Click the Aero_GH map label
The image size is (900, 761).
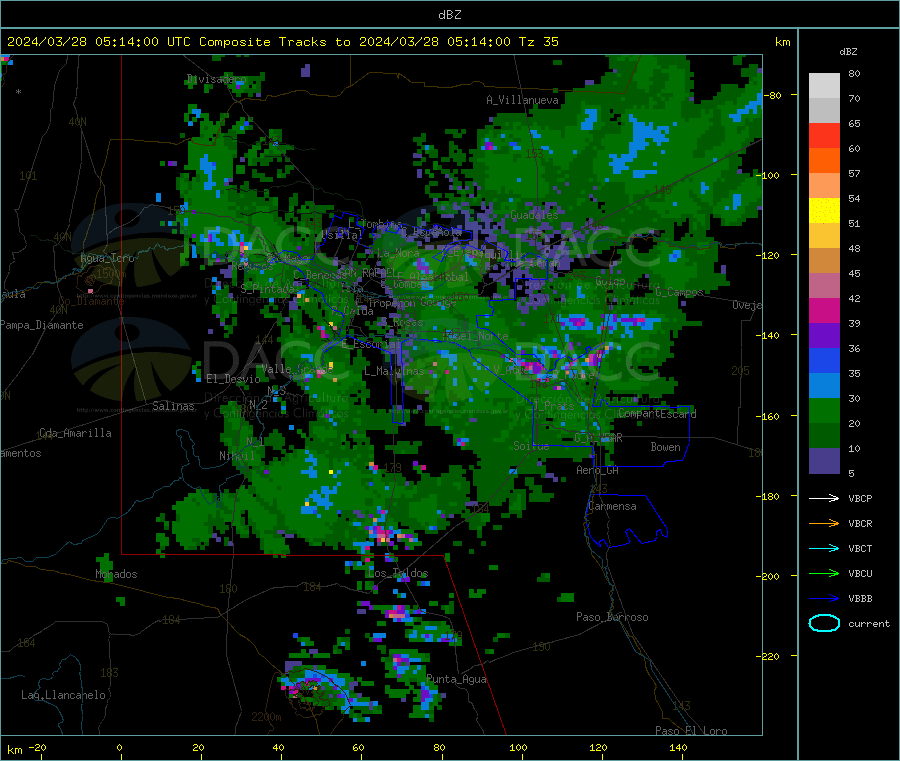(598, 471)
